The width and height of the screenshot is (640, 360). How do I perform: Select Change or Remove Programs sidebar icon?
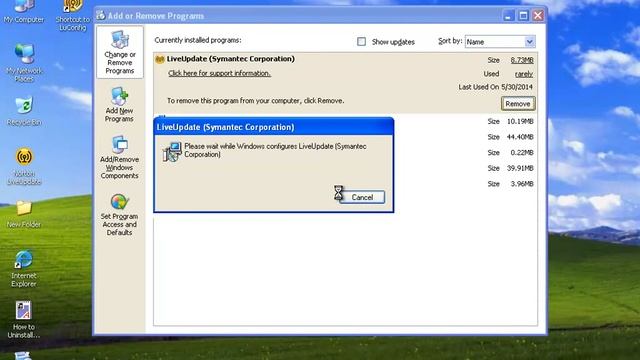(x=120, y=52)
